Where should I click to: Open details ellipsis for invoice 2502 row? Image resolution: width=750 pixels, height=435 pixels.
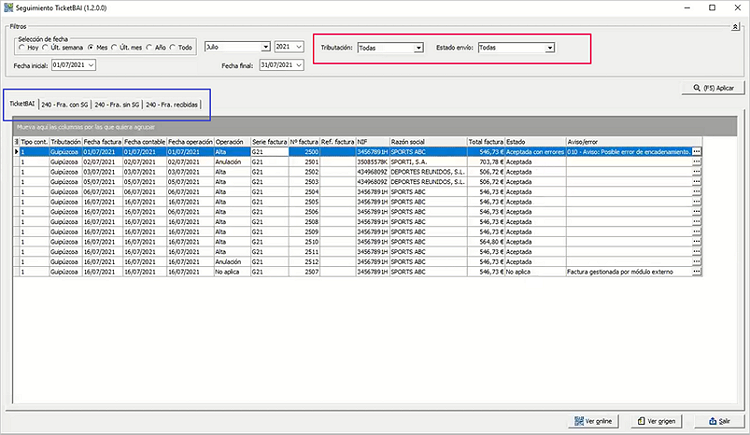click(x=696, y=172)
